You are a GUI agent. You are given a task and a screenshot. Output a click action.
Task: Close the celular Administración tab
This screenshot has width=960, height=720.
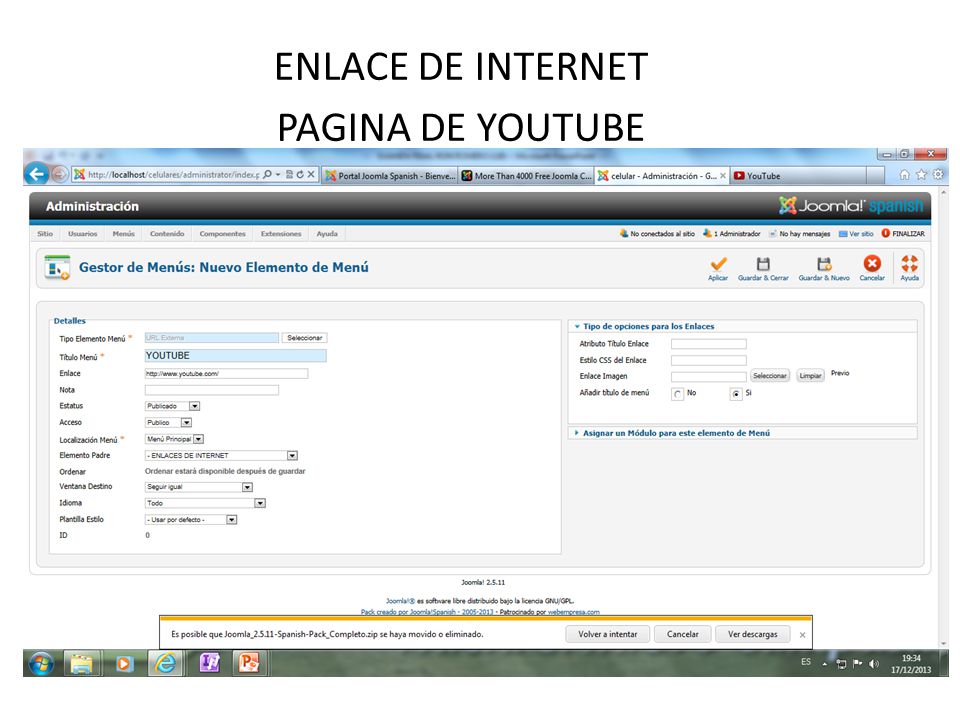(723, 176)
